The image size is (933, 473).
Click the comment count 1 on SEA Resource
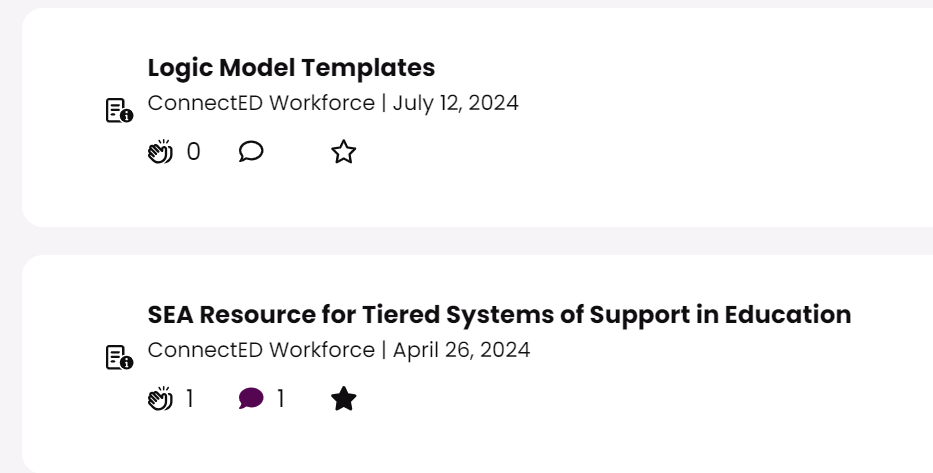(x=281, y=399)
